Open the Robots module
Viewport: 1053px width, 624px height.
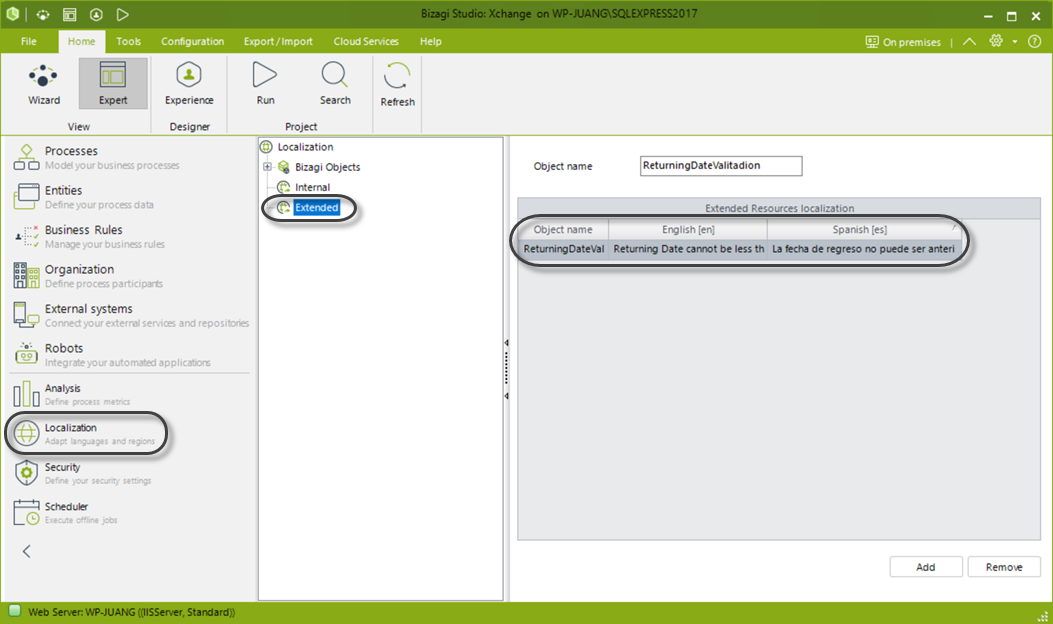click(111, 355)
